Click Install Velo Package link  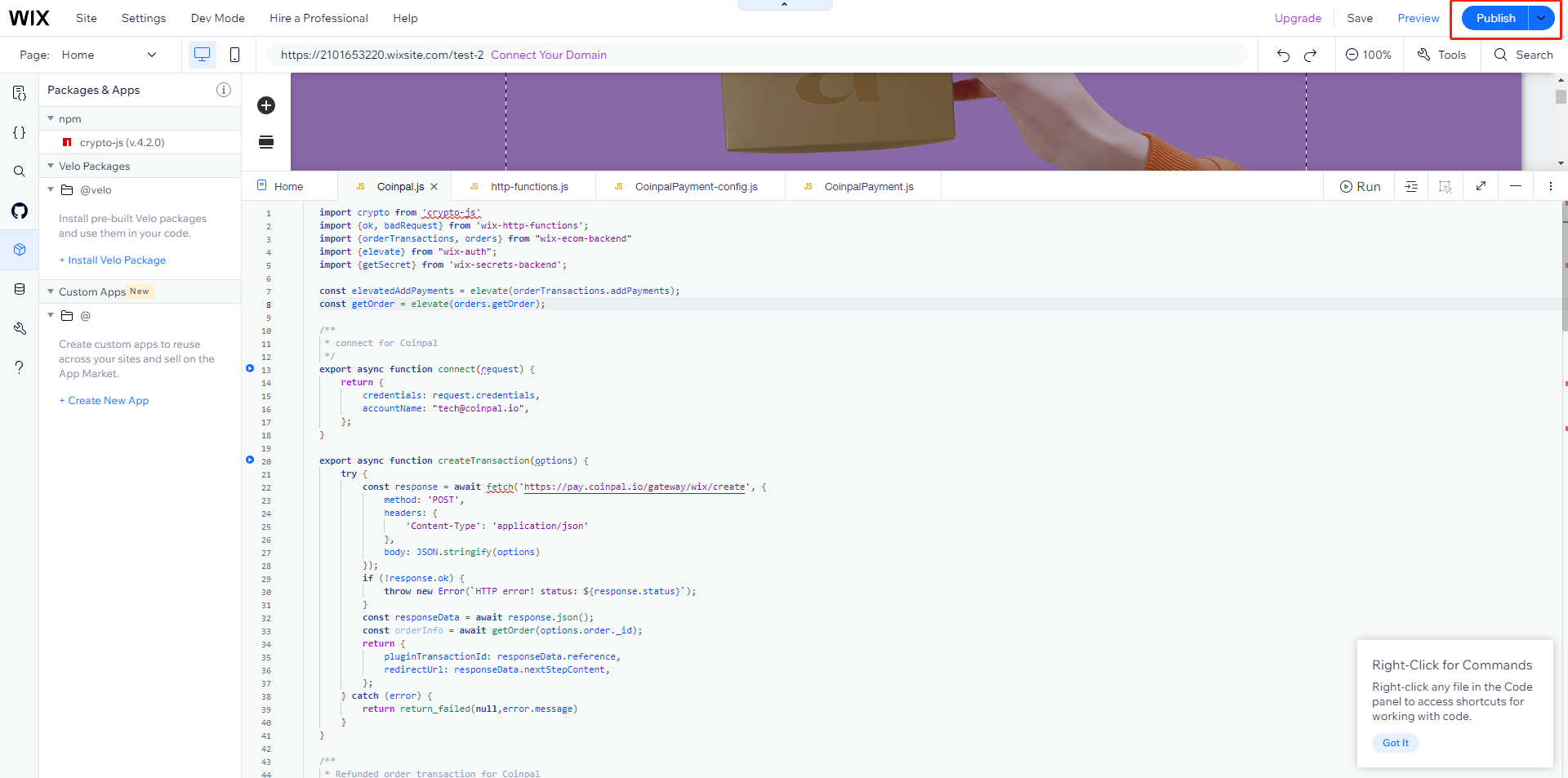point(113,260)
